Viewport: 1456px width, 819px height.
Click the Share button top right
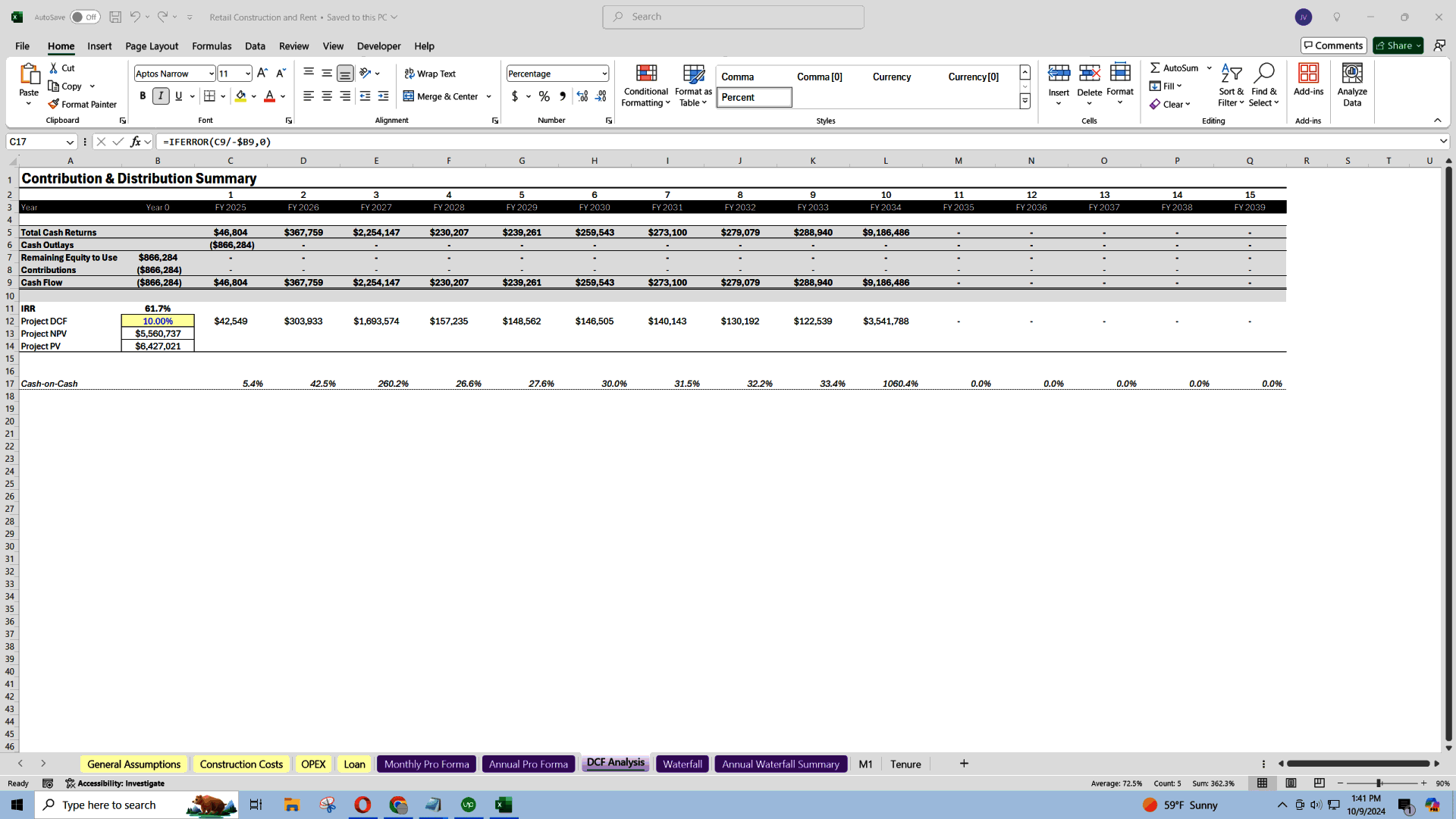click(x=1397, y=45)
